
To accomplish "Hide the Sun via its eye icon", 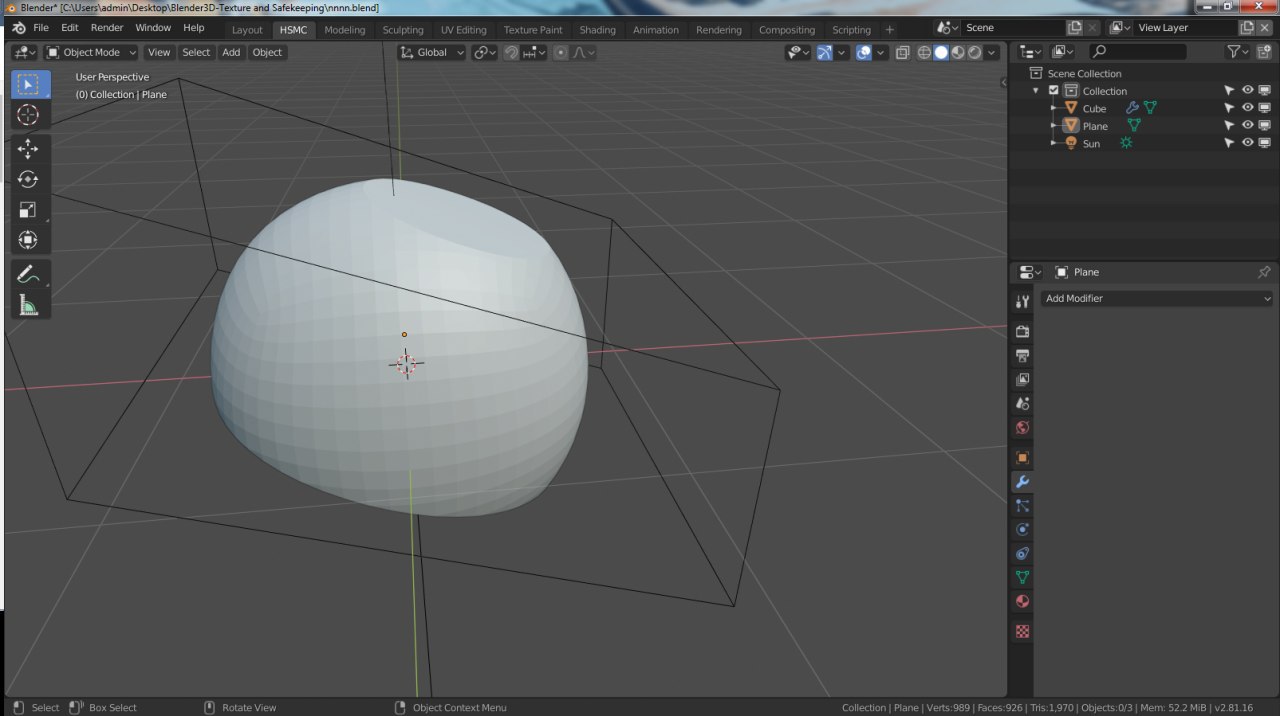I will tap(1247, 143).
